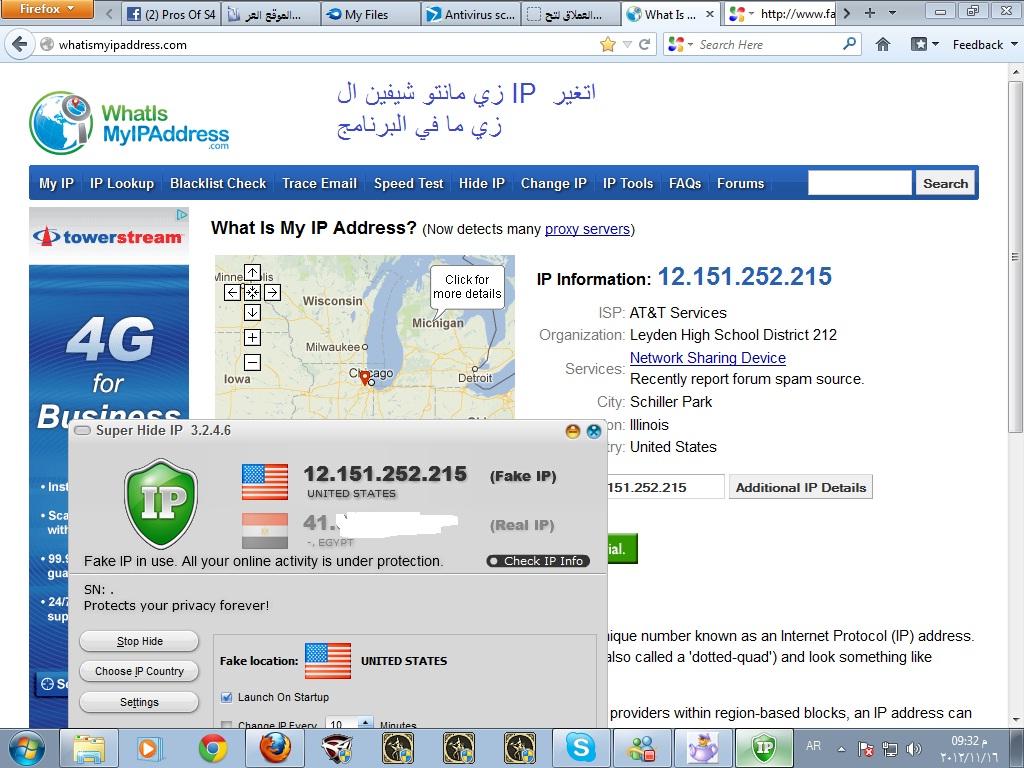This screenshot has width=1024, height=768.
Task: Open the Feedback dropdown arrow
Action: coord(1014,44)
